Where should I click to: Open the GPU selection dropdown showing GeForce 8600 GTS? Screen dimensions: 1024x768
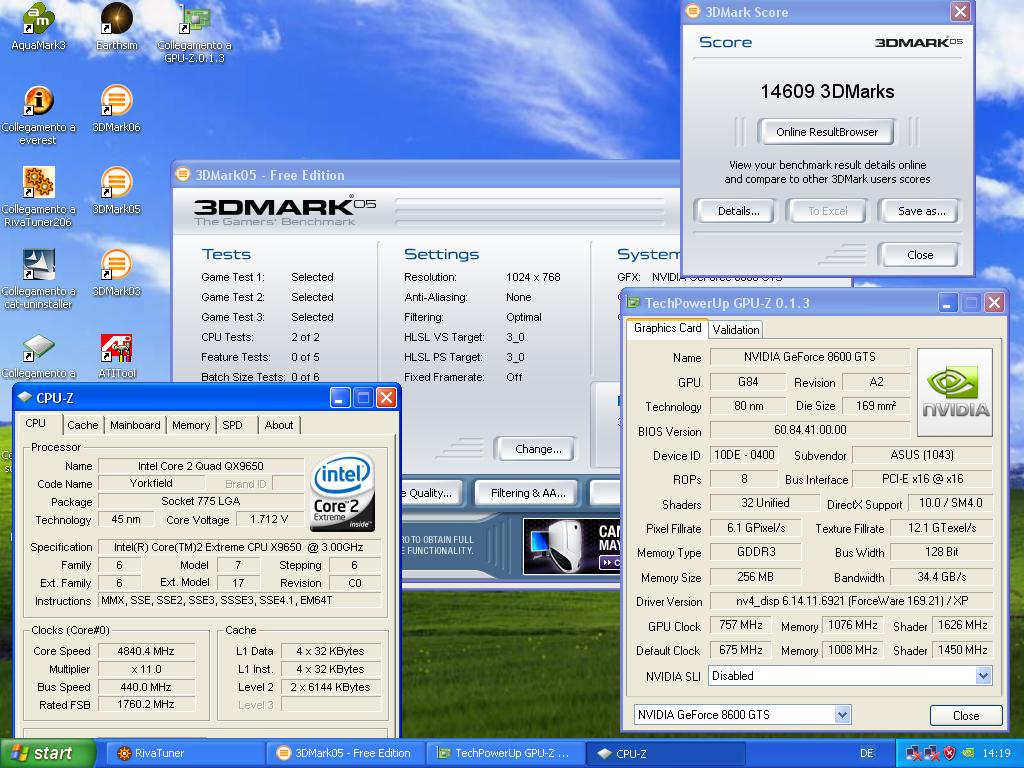842,714
